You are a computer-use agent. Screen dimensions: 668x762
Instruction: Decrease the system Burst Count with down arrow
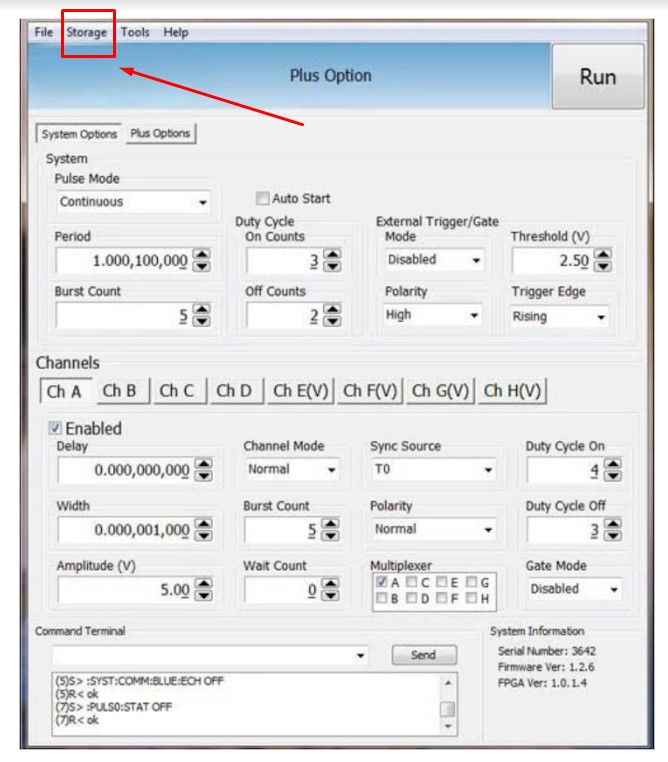(202, 321)
